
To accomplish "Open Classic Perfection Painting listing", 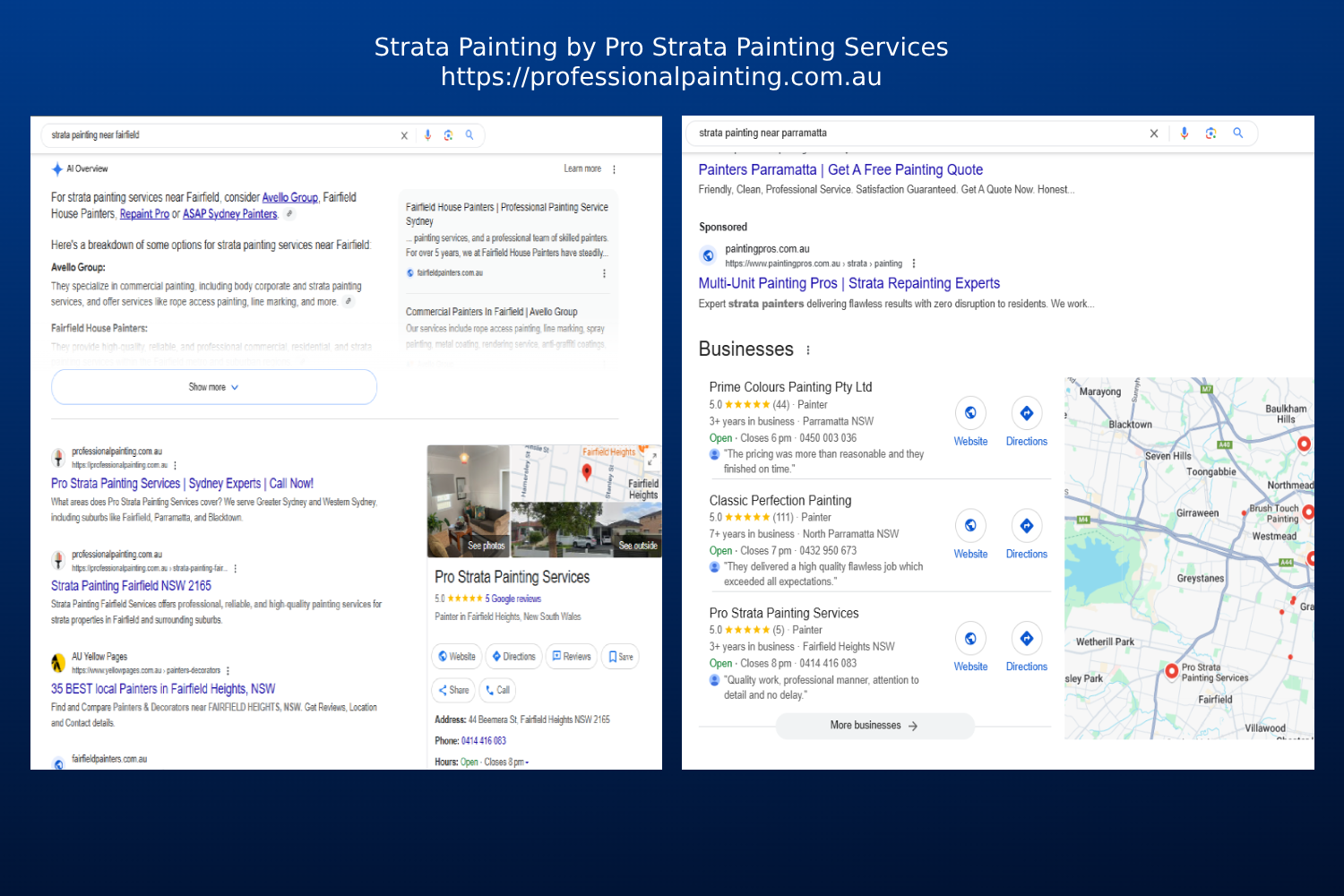I will click(780, 501).
